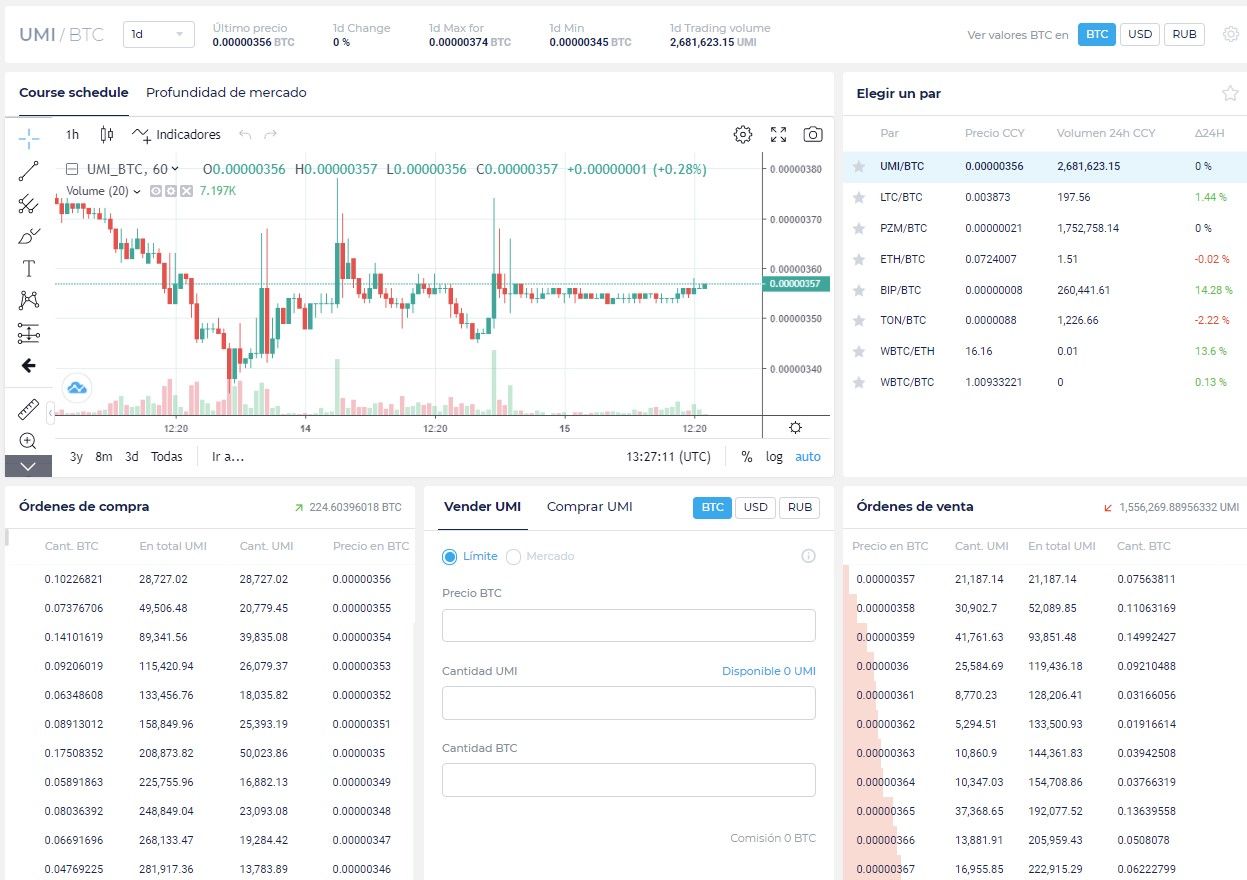Image resolution: width=1247 pixels, height=880 pixels.
Task: Enter fullscreen mode on the chart
Action: click(777, 134)
